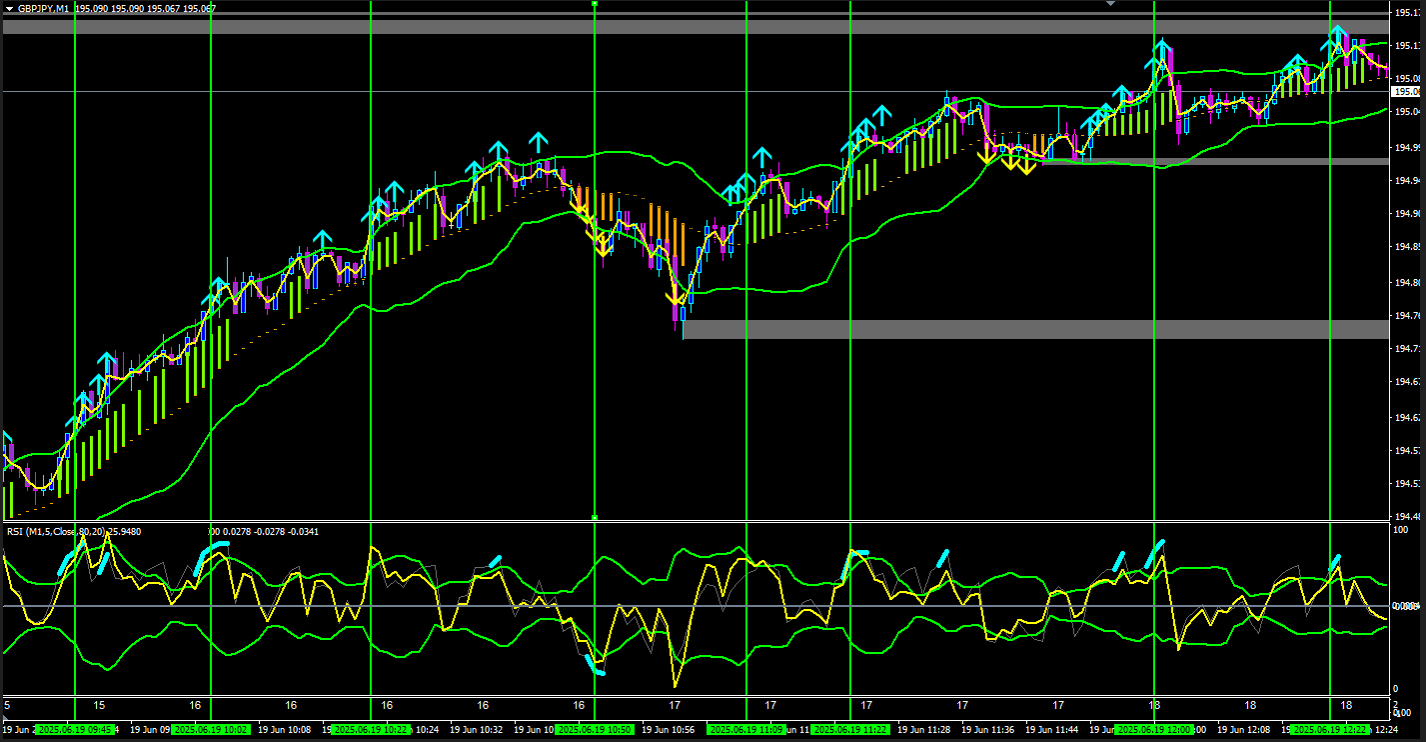Open the chart menu triangle beside GBPJPY,M1

9,8
